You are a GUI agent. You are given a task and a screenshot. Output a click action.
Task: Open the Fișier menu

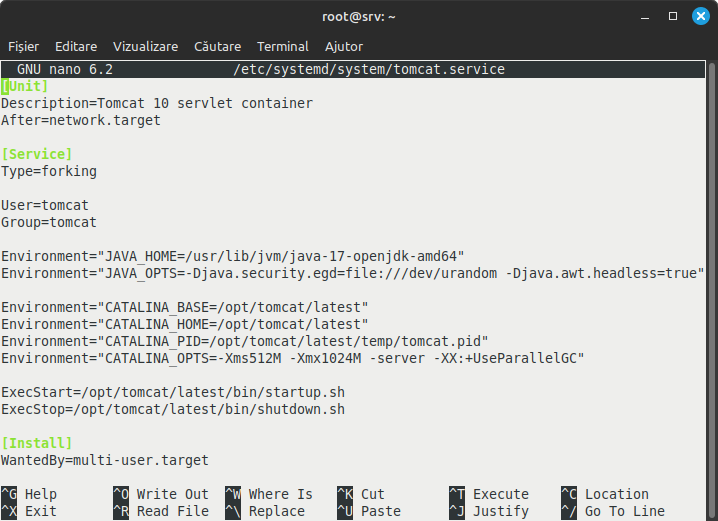(24, 46)
